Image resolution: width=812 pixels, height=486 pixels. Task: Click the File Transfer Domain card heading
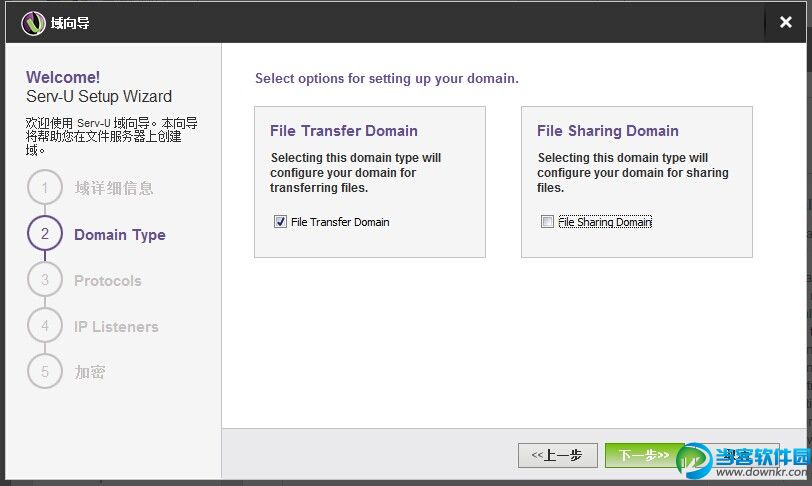[344, 131]
